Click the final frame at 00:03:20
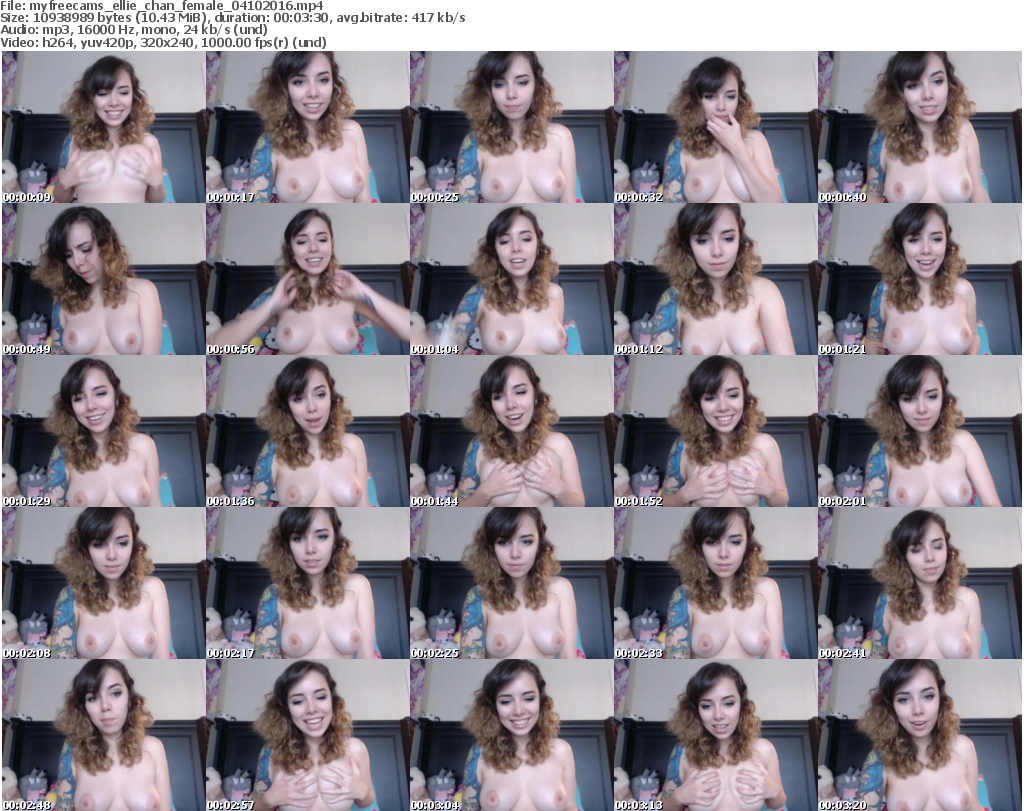The width and height of the screenshot is (1024, 811). pos(920,735)
